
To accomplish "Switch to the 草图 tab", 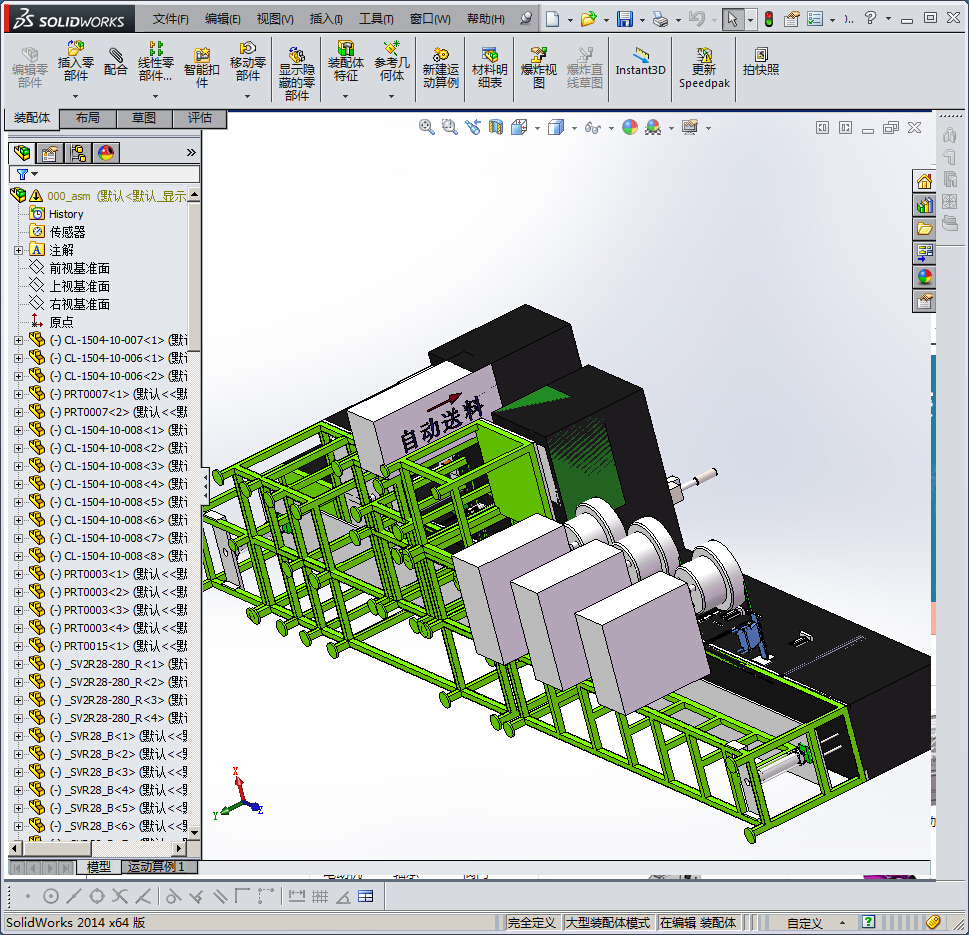I will pyautogui.click(x=143, y=118).
